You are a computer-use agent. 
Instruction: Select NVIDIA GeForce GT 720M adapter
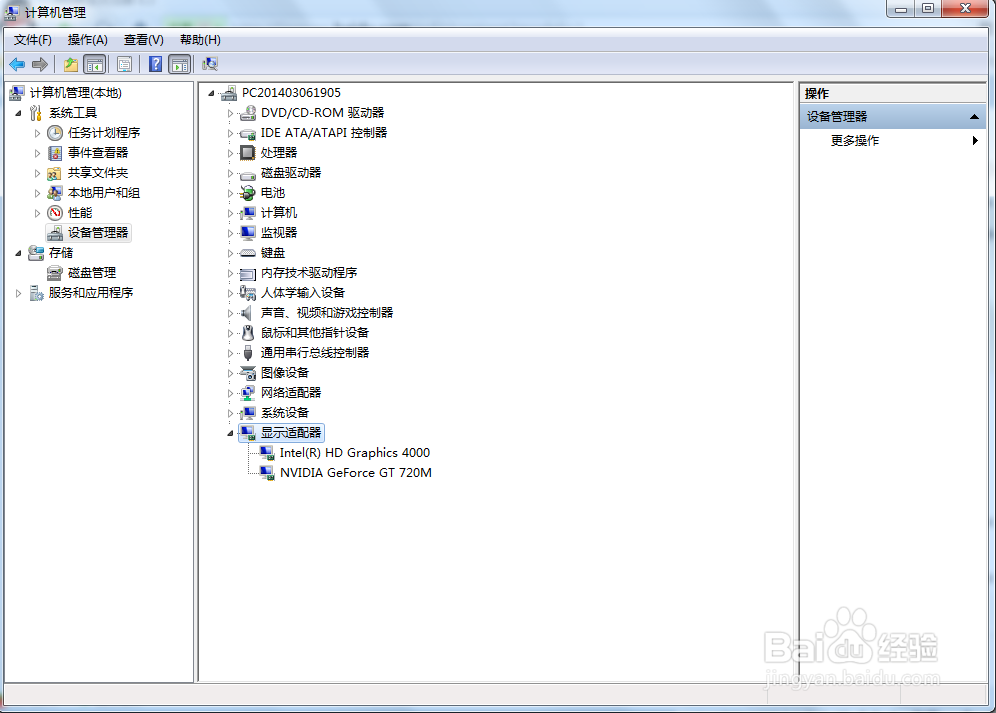[x=356, y=473]
